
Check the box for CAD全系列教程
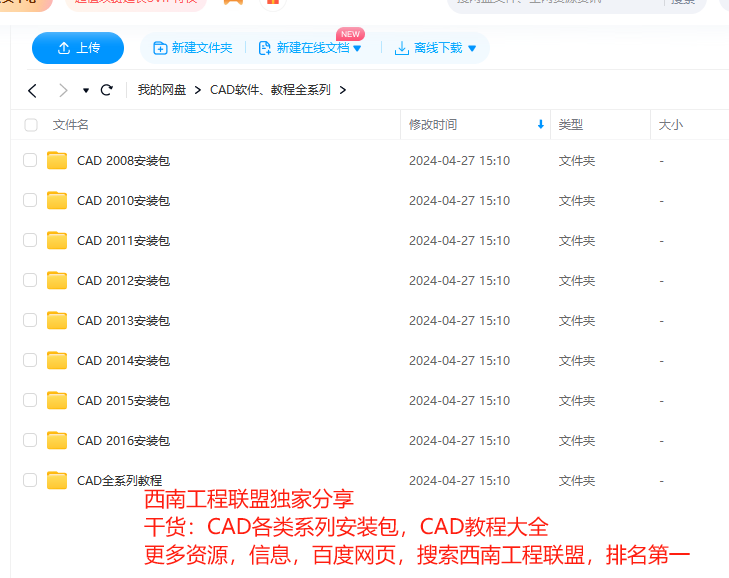pos(30,480)
